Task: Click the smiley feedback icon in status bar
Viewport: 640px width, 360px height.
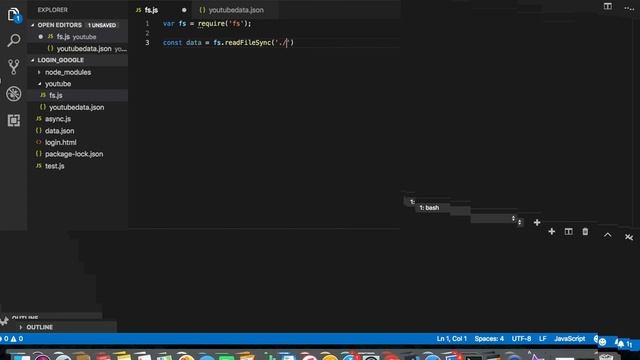Action: tap(602, 342)
